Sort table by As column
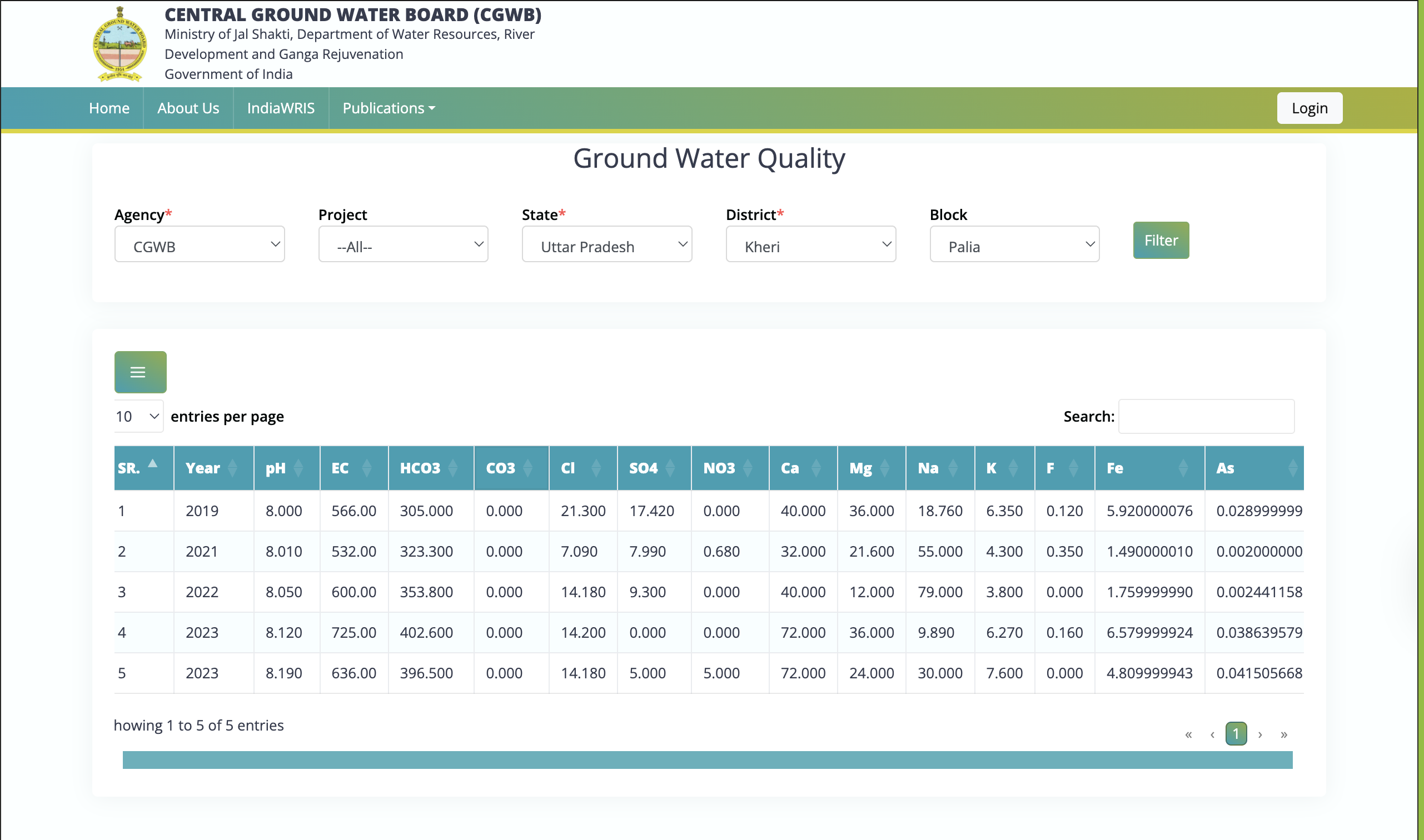Viewport: 1424px width, 840px height. coord(1254,468)
